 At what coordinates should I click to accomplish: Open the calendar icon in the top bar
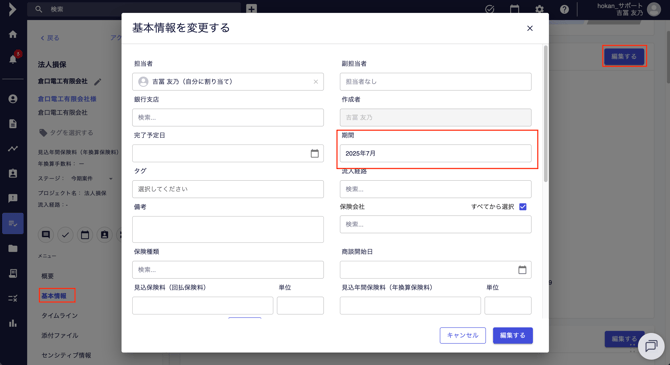point(514,9)
